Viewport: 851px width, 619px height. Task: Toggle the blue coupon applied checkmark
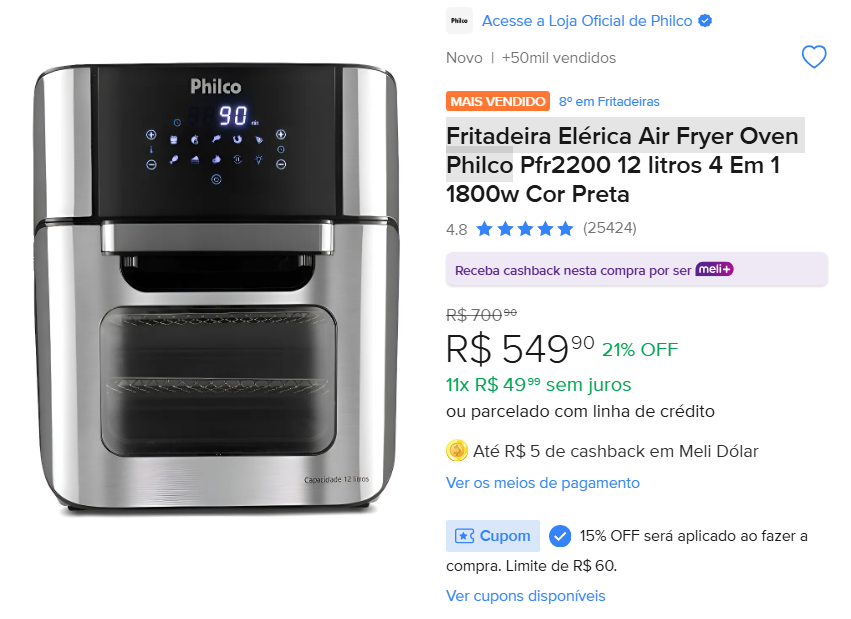[560, 536]
